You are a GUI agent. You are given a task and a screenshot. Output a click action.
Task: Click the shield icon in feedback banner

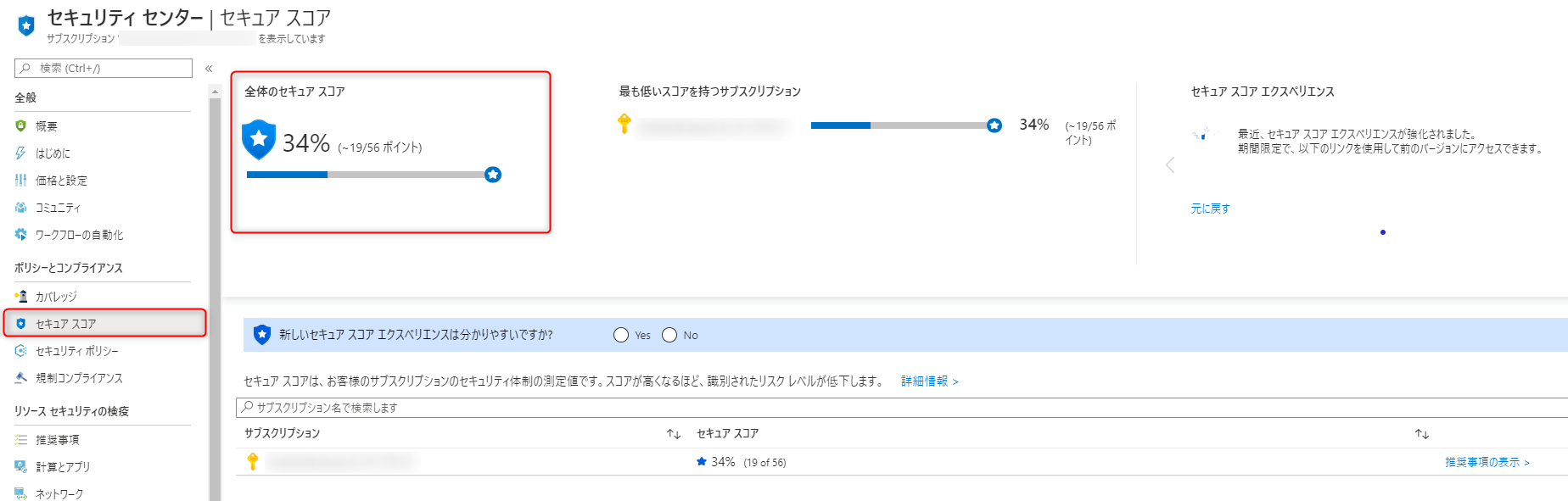pos(262,335)
